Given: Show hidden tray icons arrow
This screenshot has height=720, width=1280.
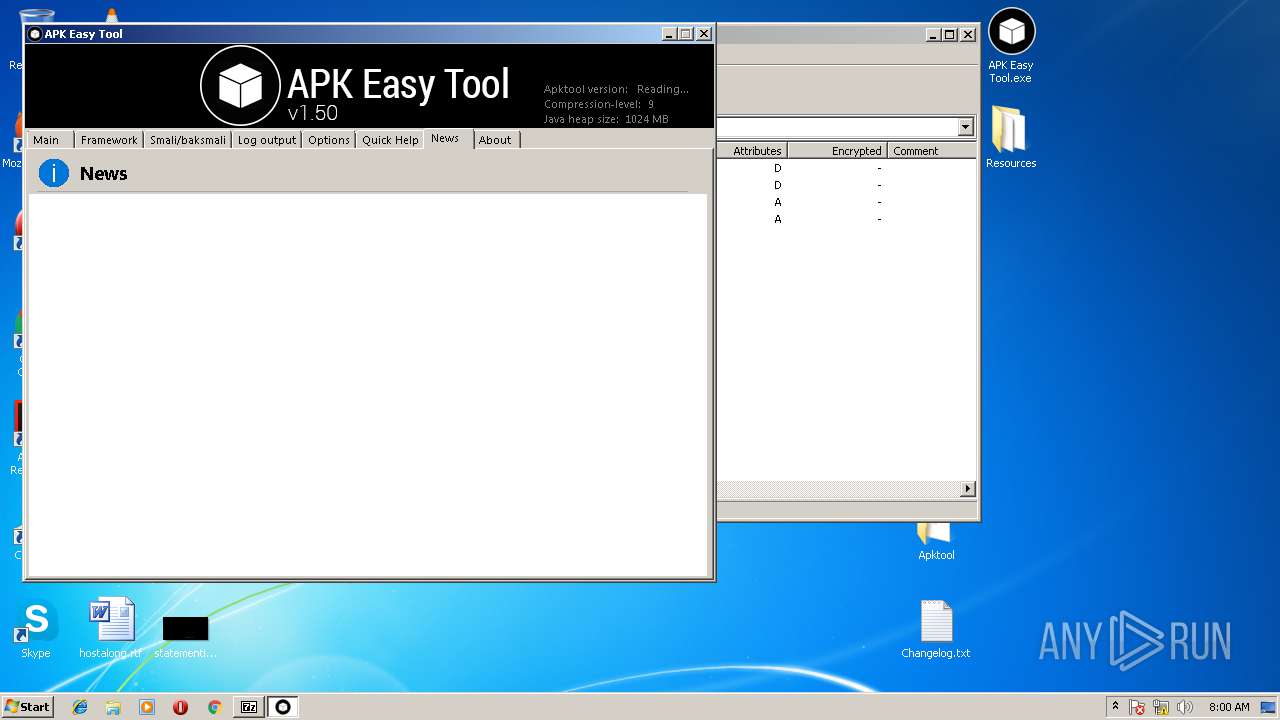Looking at the screenshot, I should (1115, 706).
